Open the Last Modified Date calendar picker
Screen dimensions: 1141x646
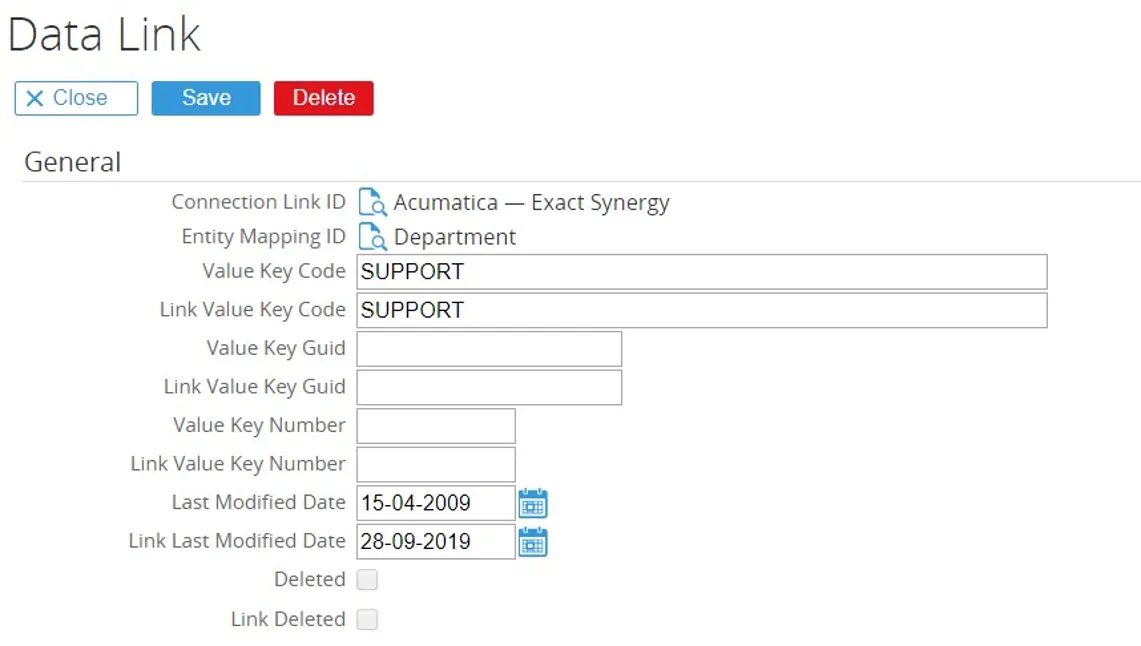pos(533,503)
